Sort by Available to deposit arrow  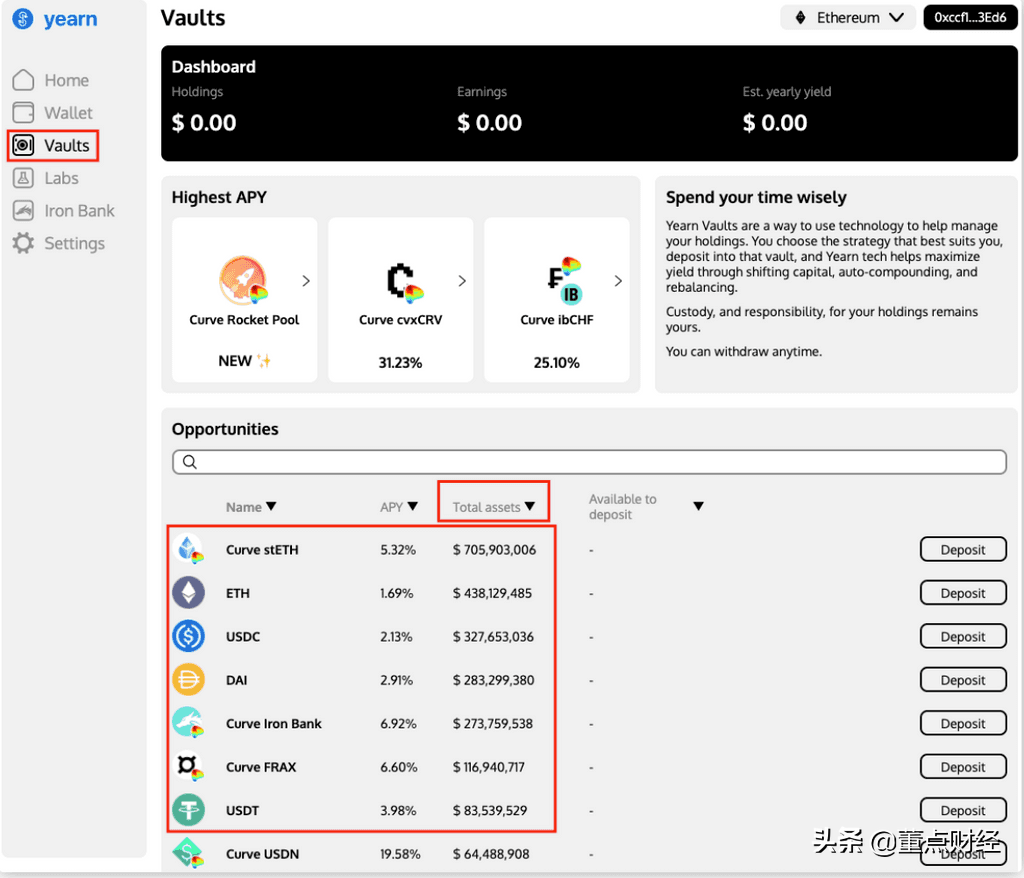pyautogui.click(x=698, y=506)
